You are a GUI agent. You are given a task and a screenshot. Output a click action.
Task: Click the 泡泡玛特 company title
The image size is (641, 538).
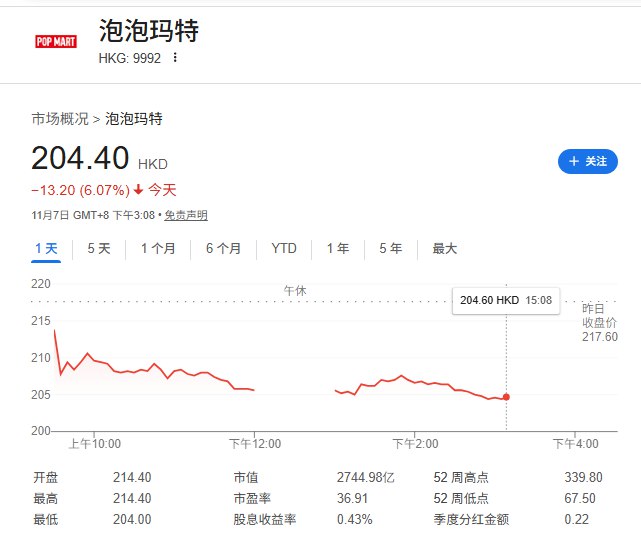(149, 31)
